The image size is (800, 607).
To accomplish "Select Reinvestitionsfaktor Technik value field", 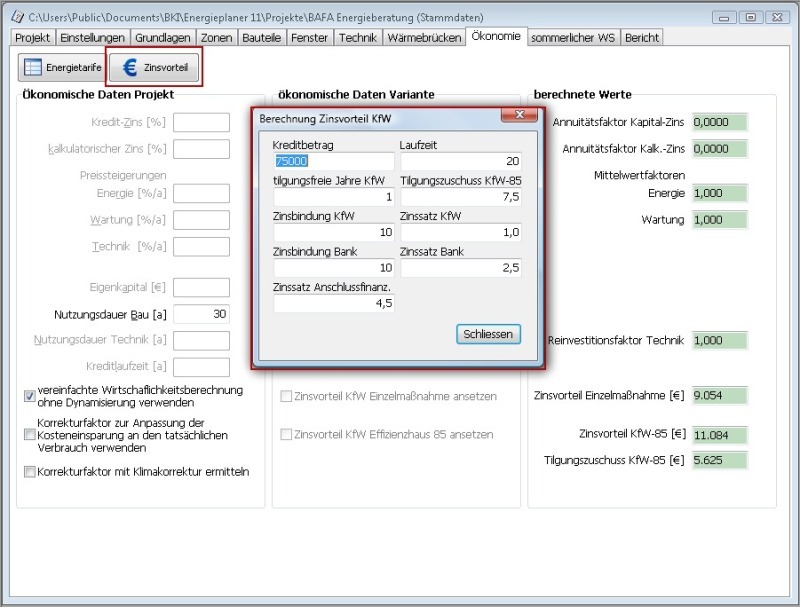I will pyautogui.click(x=720, y=340).
